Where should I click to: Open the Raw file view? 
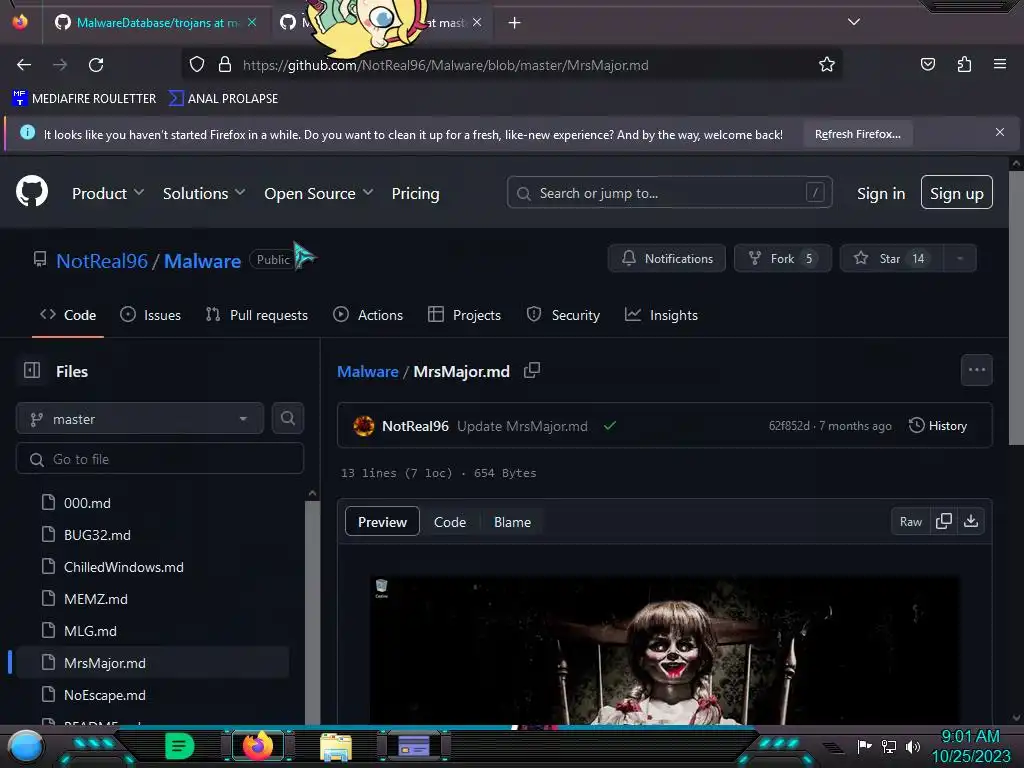(910, 521)
